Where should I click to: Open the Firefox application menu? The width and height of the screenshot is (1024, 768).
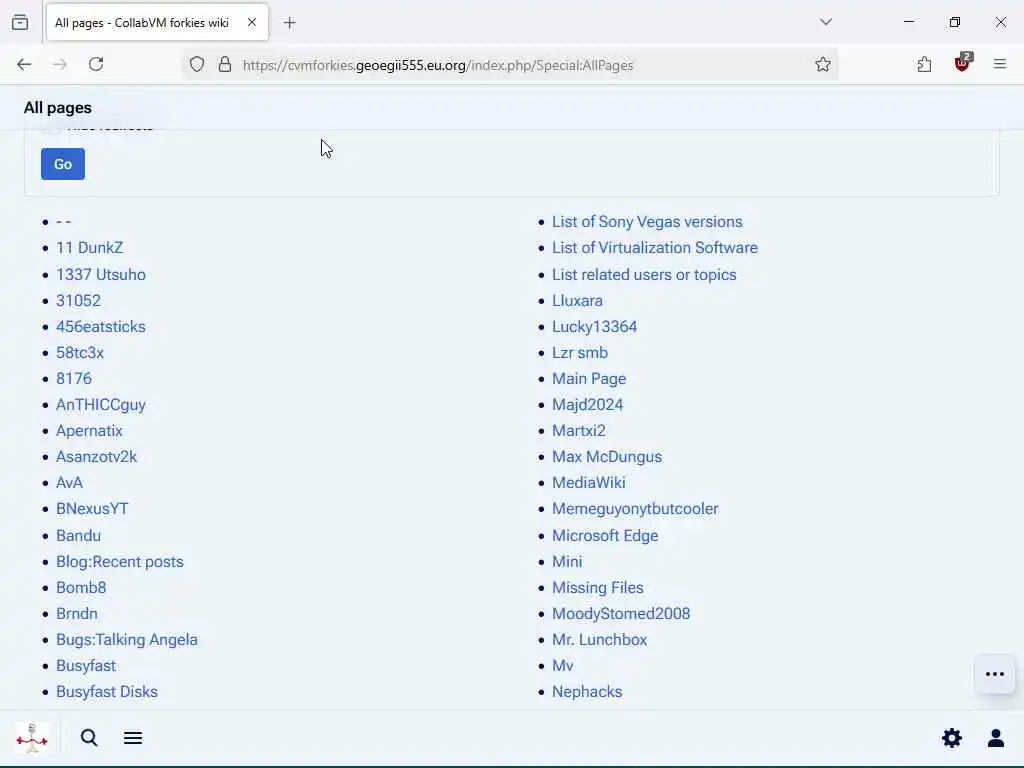pyautogui.click(x=1000, y=64)
